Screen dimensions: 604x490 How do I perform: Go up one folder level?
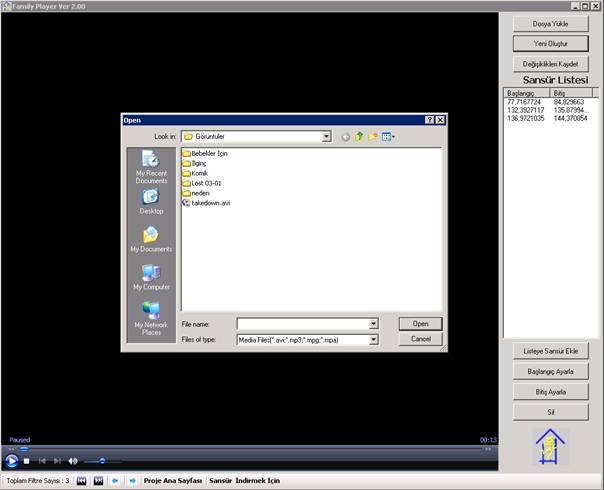click(359, 136)
